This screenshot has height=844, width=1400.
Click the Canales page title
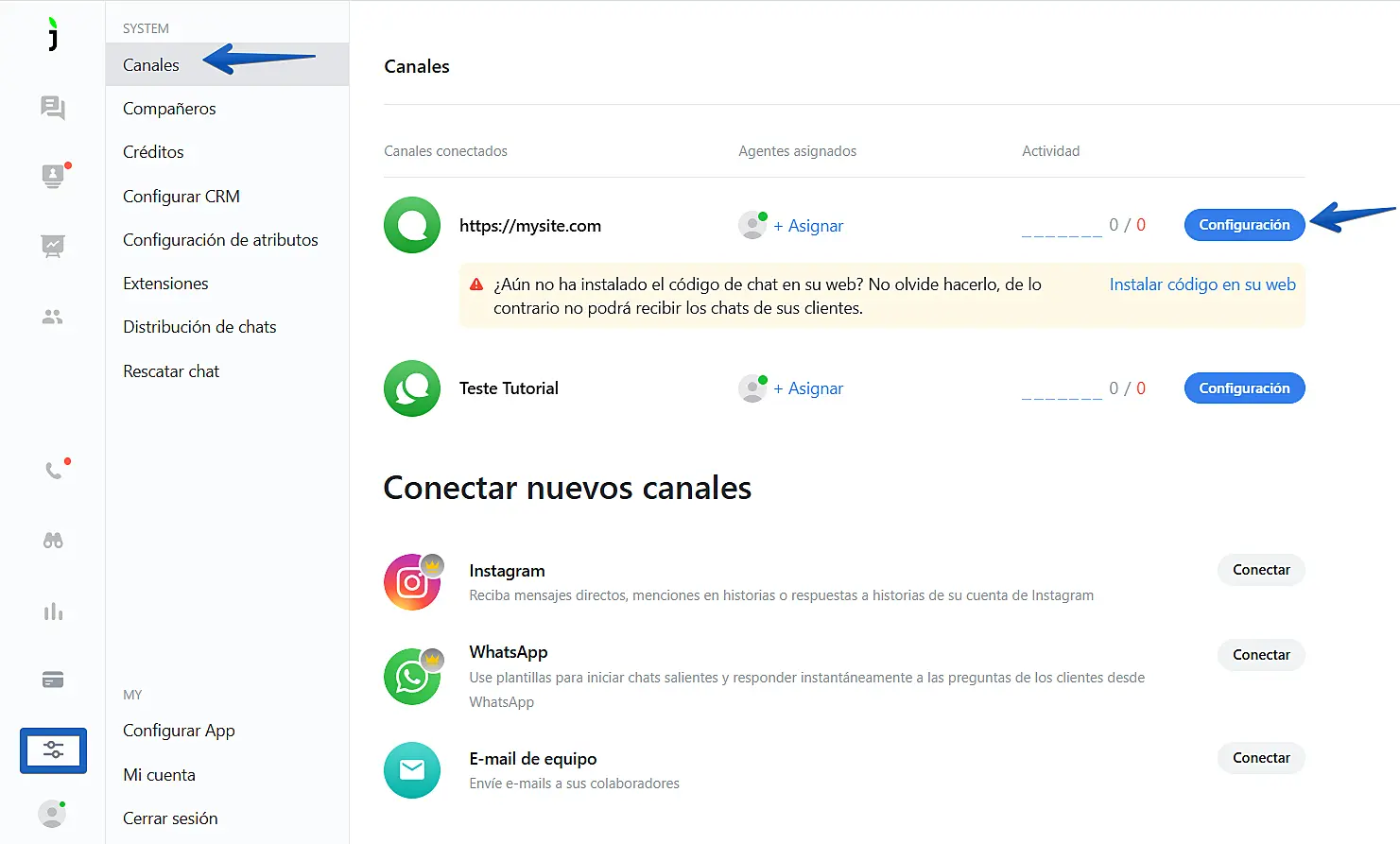(417, 66)
